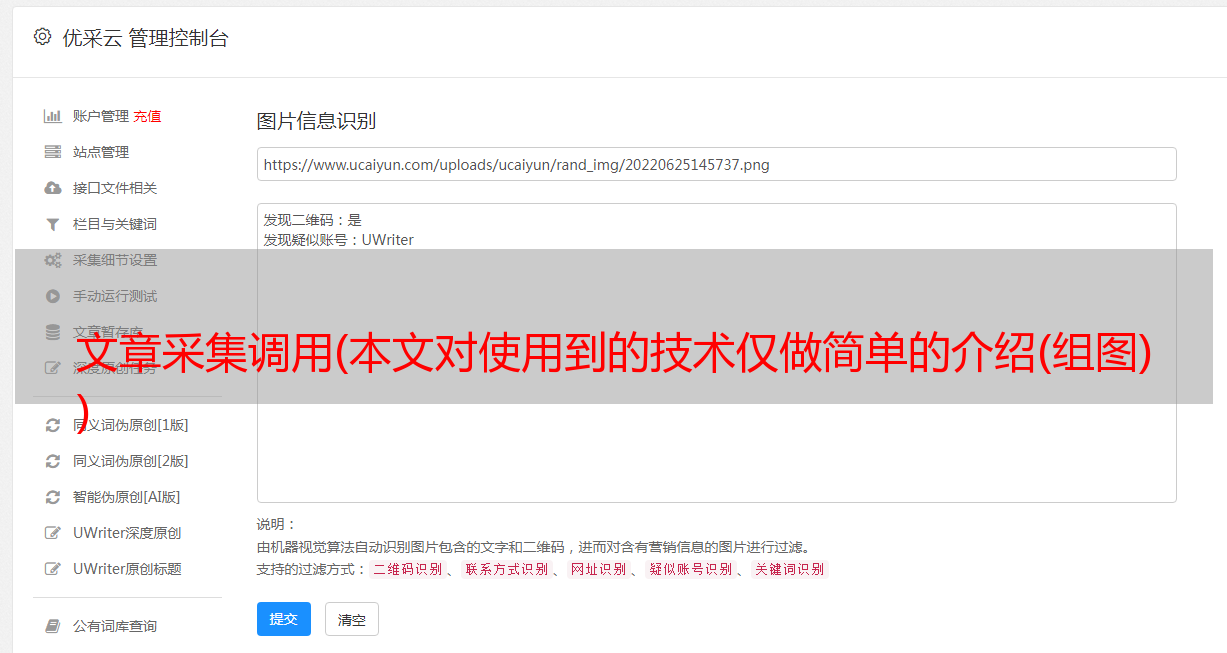Click the refresh icon for 智能伪原创[AI版]
This screenshot has height=653, width=1227.
click(x=53, y=497)
